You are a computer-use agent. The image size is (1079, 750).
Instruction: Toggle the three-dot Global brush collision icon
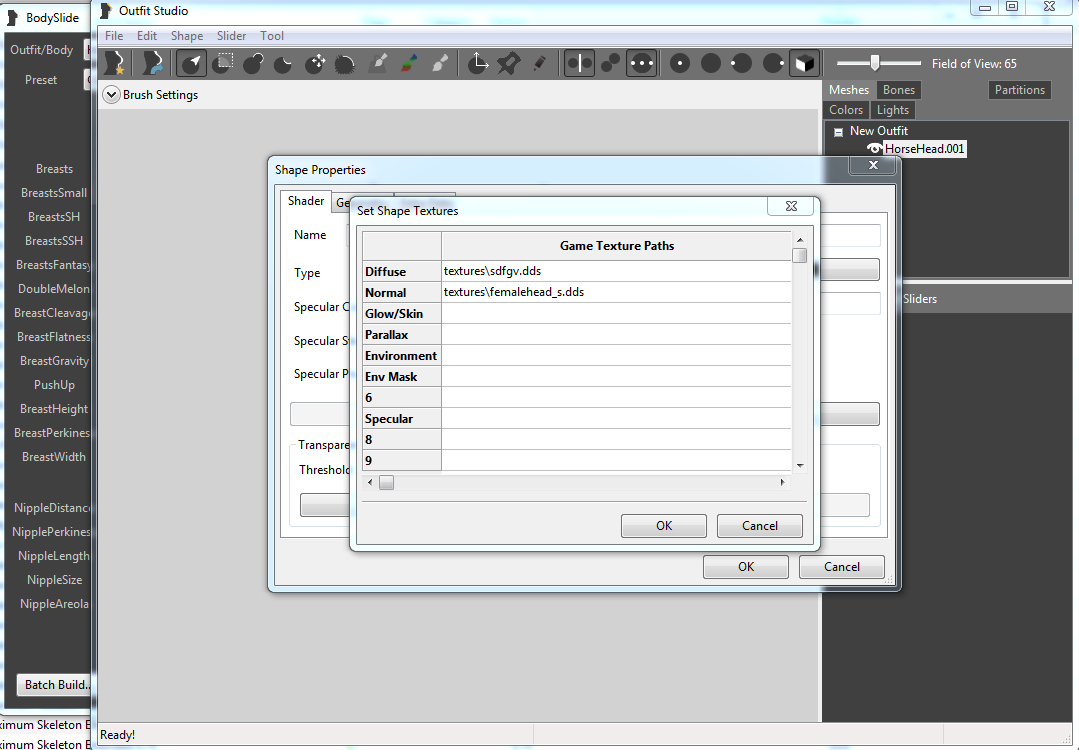point(641,63)
